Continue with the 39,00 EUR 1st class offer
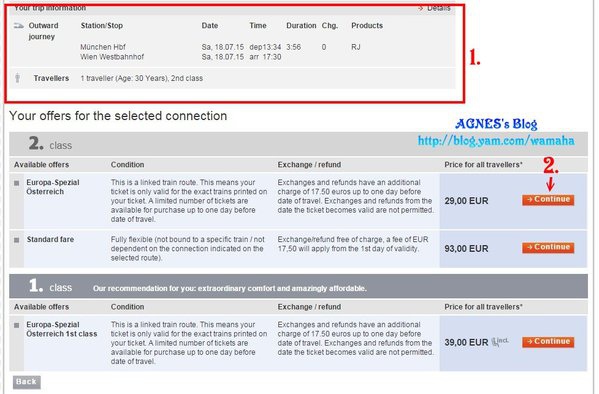The height and width of the screenshot is (394, 599). (548, 342)
